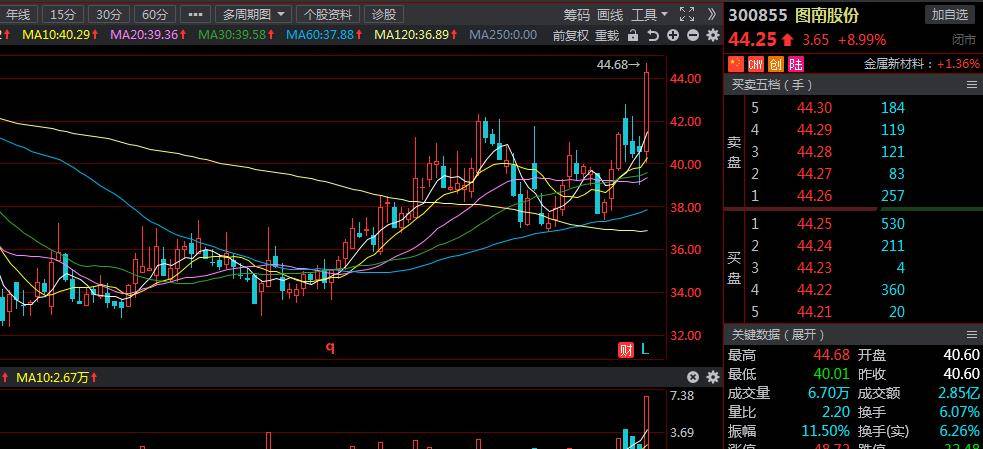Toggle 前复权 price adjustment
983x449 pixels.
[570, 35]
